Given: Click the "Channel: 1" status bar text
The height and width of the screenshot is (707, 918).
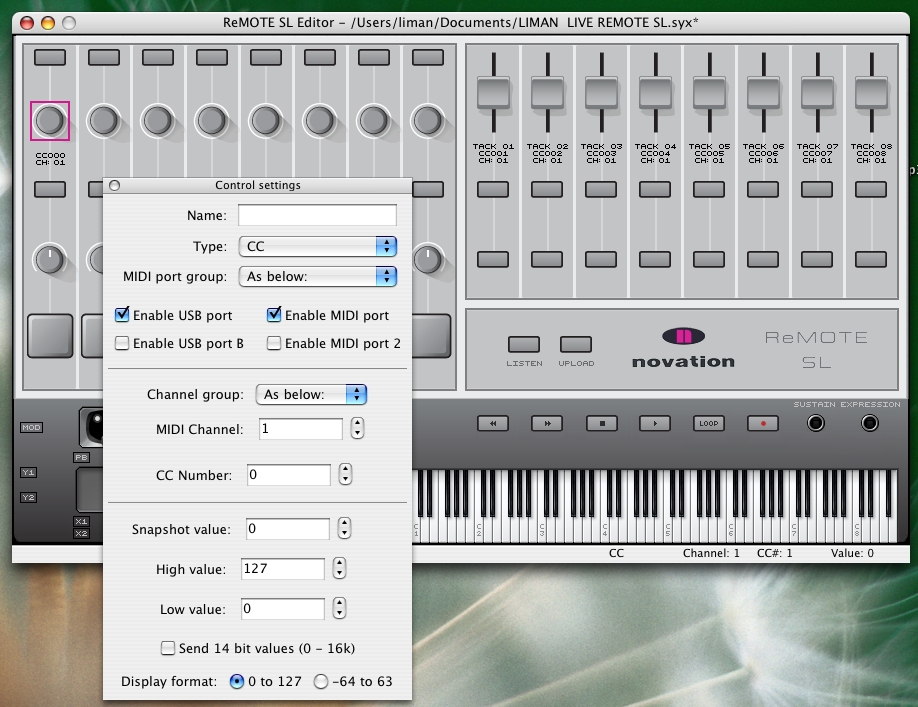Looking at the screenshot, I should (x=711, y=553).
